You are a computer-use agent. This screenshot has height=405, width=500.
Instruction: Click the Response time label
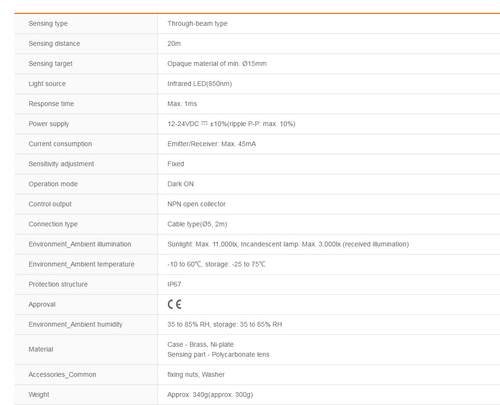coord(51,104)
